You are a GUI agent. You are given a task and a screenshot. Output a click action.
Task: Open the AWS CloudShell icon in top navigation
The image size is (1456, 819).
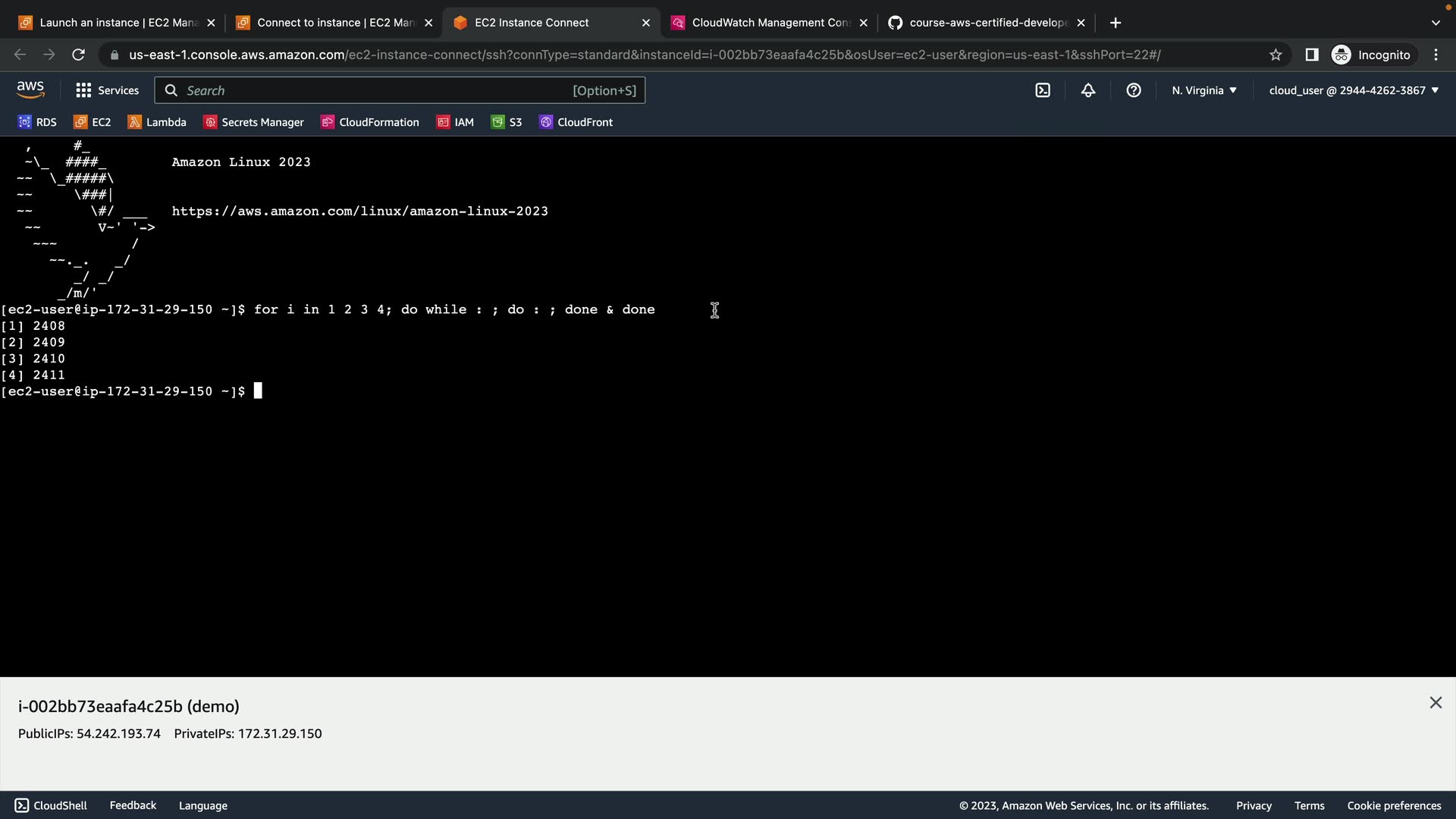point(1043,90)
